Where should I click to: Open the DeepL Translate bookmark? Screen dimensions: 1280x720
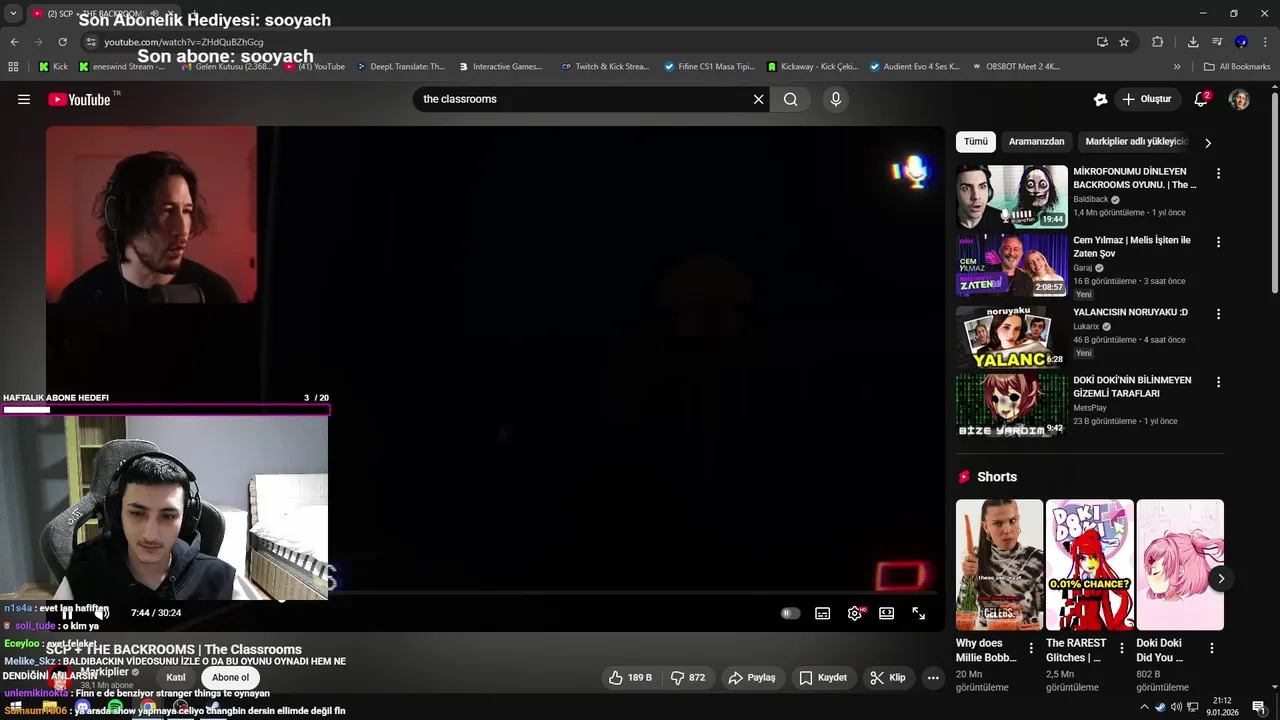pos(399,67)
